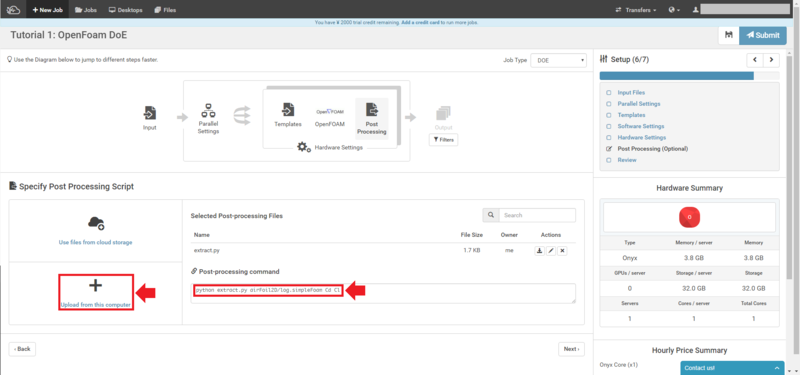
Task: Sort by the File Size column header
Action: pyautogui.click(x=472, y=235)
